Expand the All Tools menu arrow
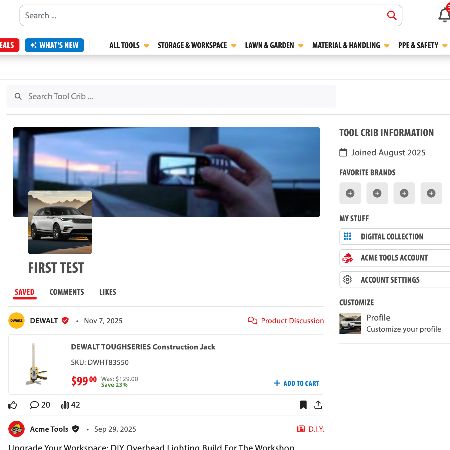The height and width of the screenshot is (450, 450). [x=146, y=46]
